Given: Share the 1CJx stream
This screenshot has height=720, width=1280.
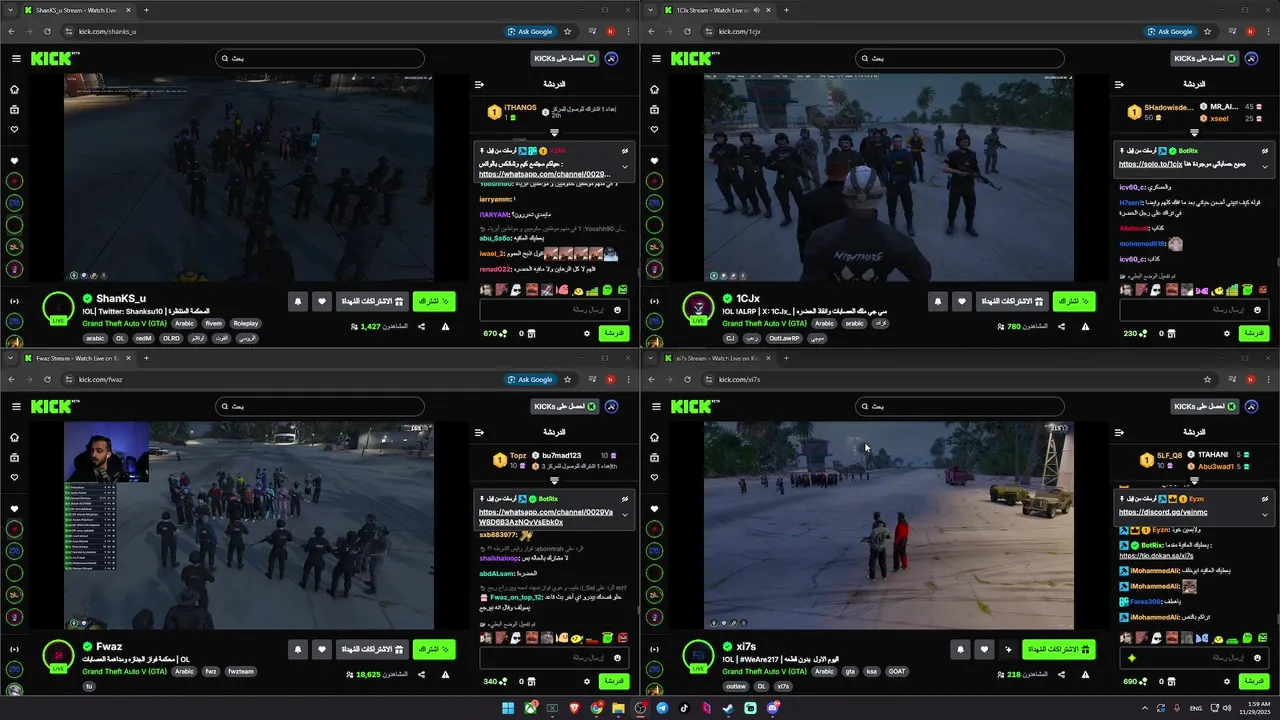Looking at the screenshot, I should 1061,327.
